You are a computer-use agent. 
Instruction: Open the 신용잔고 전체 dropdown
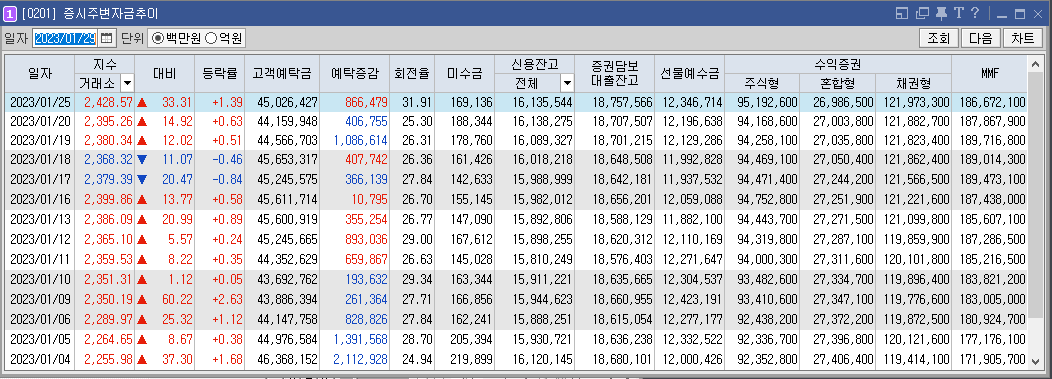point(567,83)
